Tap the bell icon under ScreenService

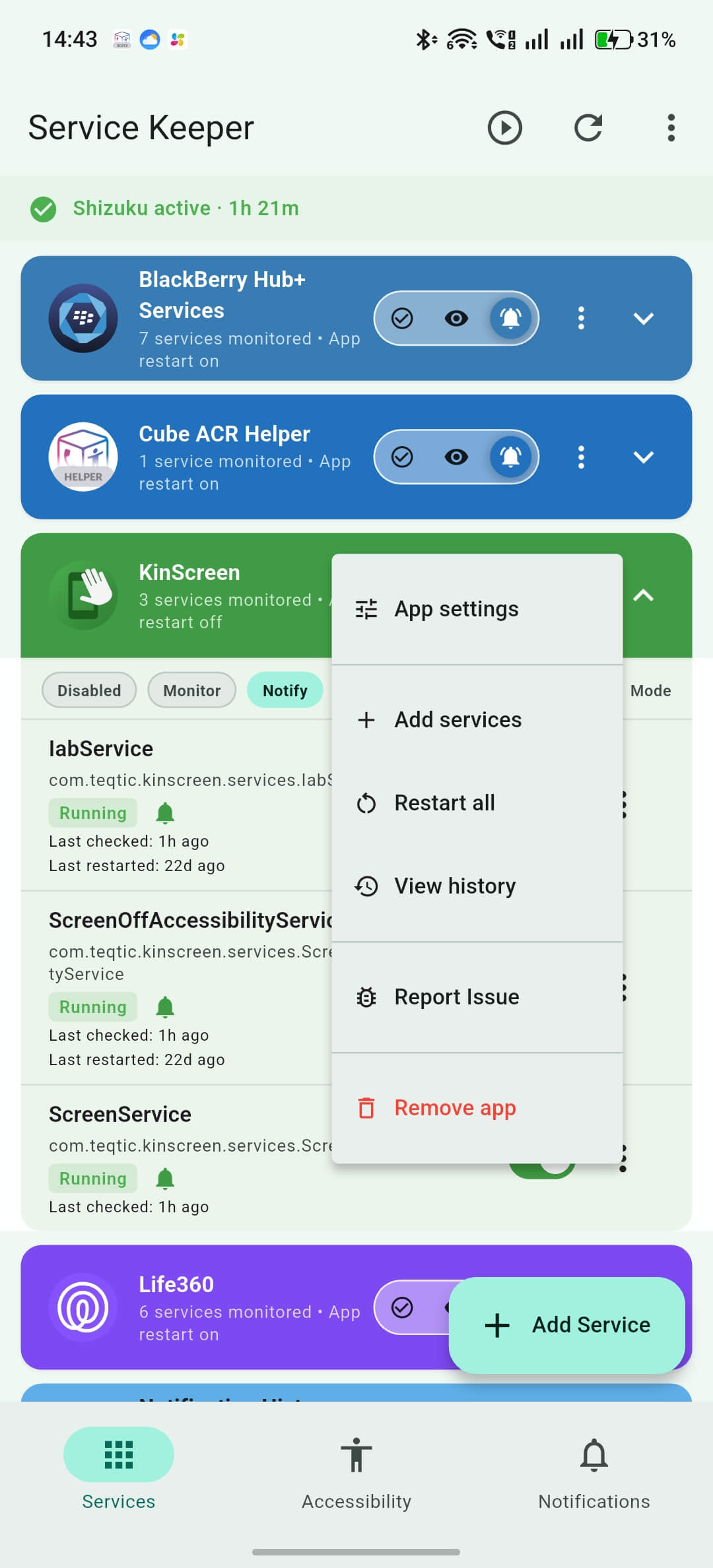click(x=165, y=1179)
